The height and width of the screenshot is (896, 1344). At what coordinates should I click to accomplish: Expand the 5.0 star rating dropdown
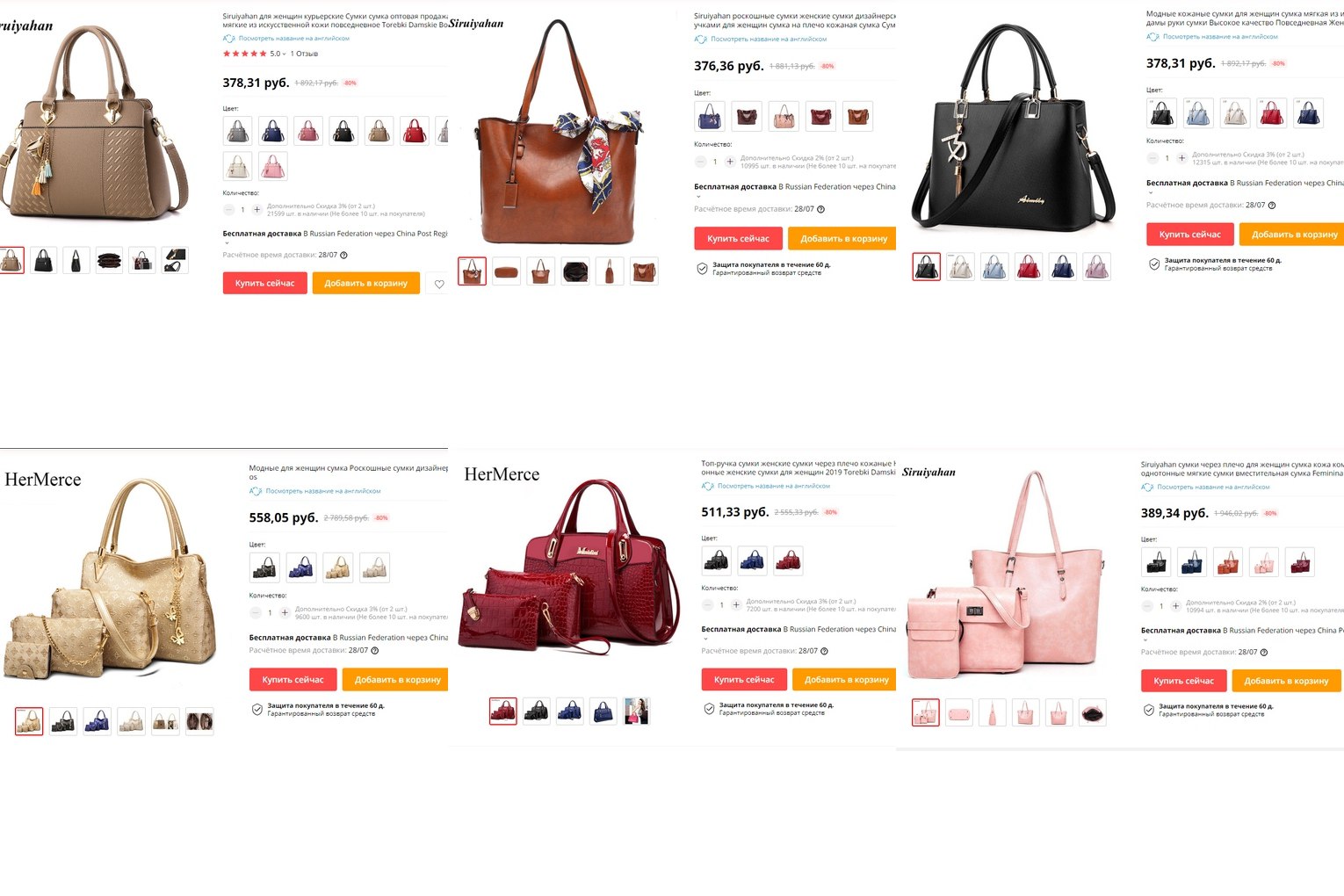pos(284,54)
